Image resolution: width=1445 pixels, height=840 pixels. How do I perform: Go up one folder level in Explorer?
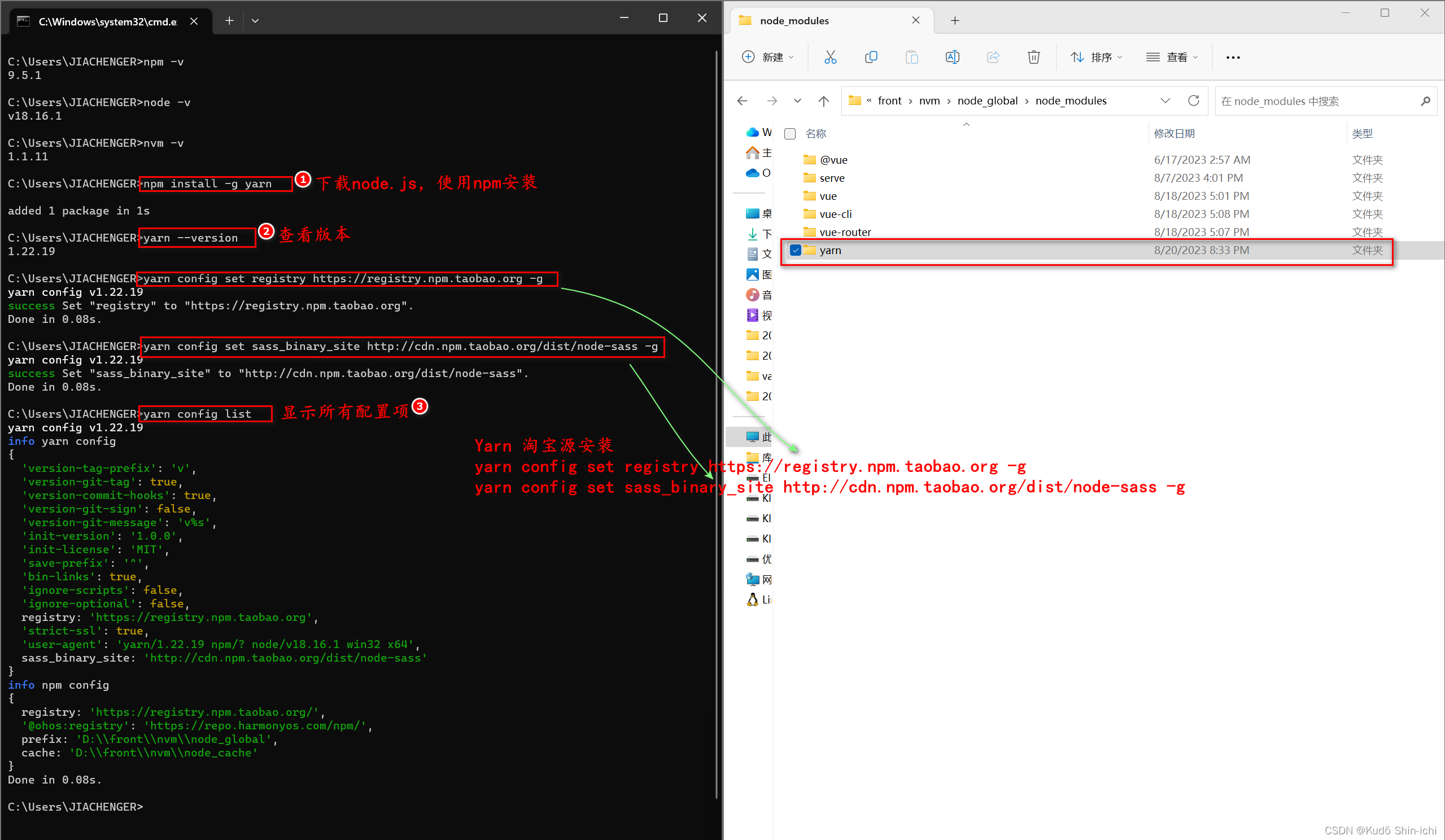[x=824, y=101]
